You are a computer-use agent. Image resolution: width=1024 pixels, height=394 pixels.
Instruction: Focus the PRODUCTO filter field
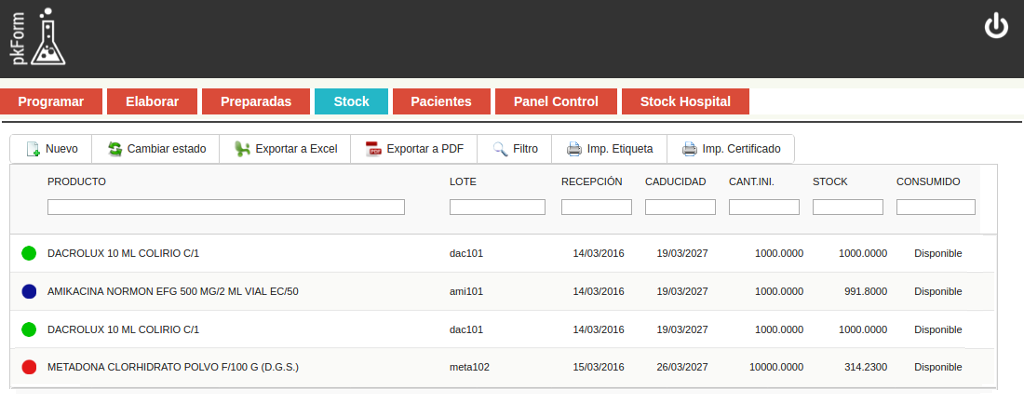(x=226, y=207)
